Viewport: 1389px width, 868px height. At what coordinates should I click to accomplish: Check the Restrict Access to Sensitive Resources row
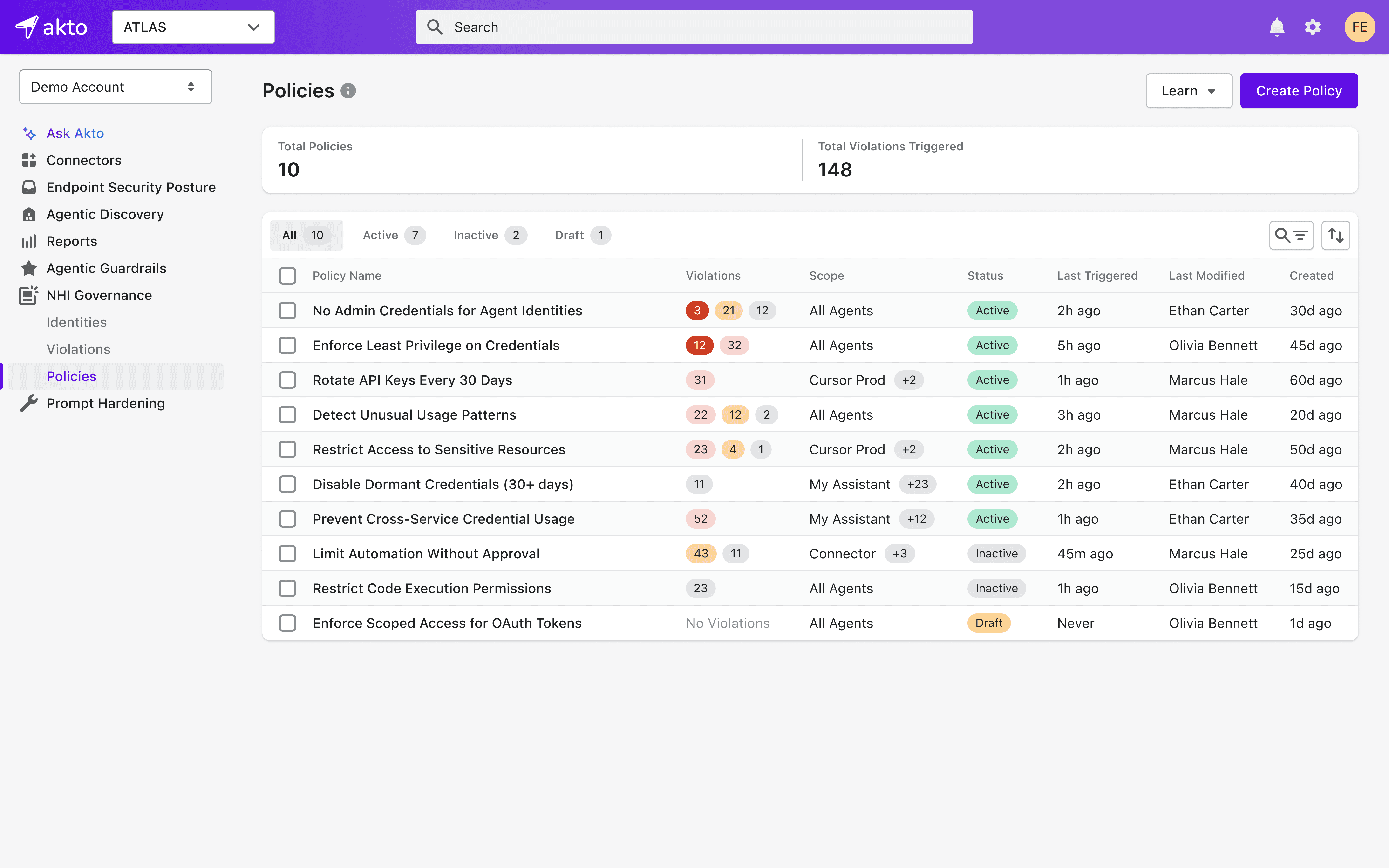(x=287, y=449)
